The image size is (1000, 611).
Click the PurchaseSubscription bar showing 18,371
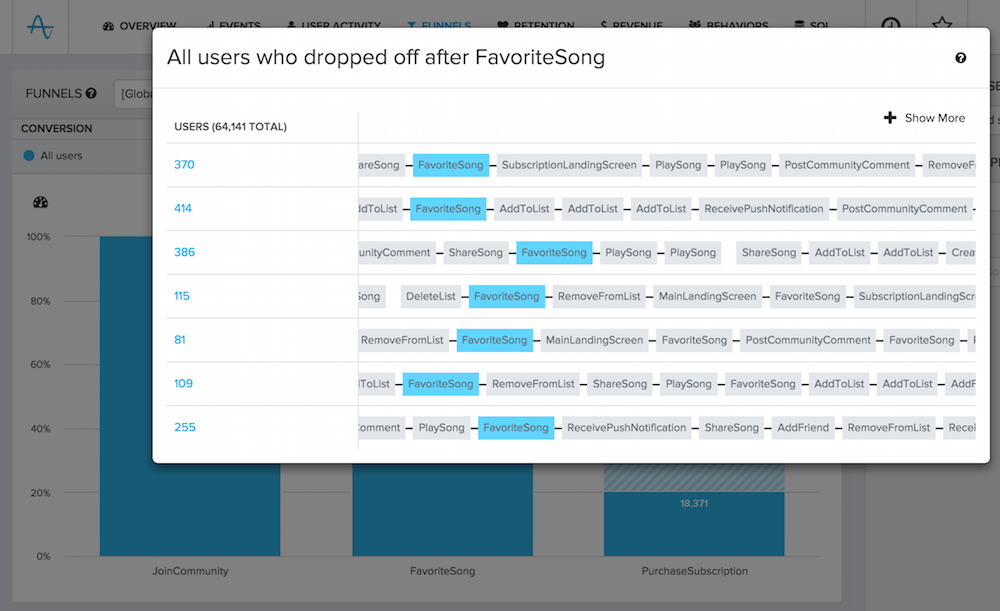point(694,521)
